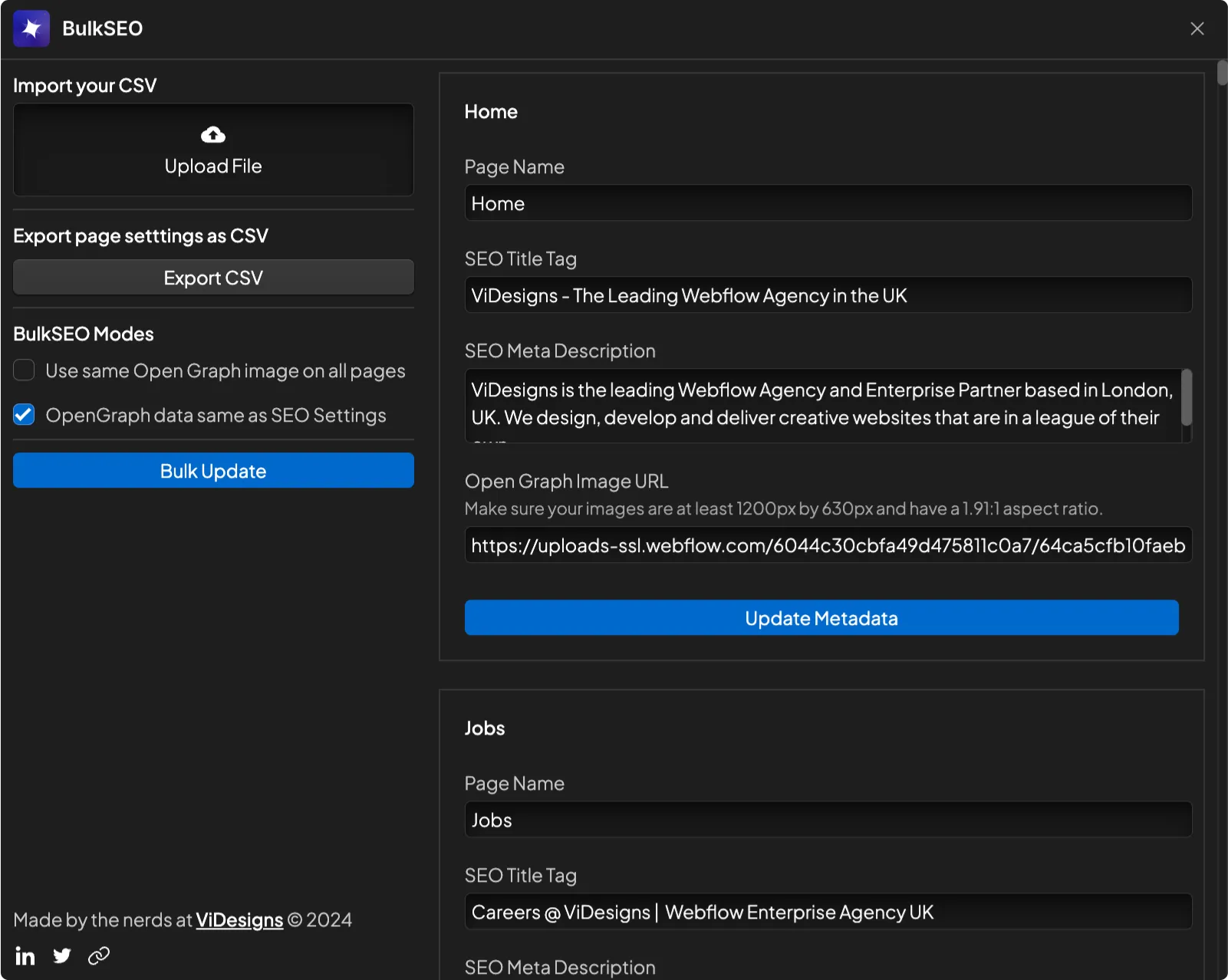Click the Upload File drop area
This screenshot has height=980, width=1228.
[213, 150]
